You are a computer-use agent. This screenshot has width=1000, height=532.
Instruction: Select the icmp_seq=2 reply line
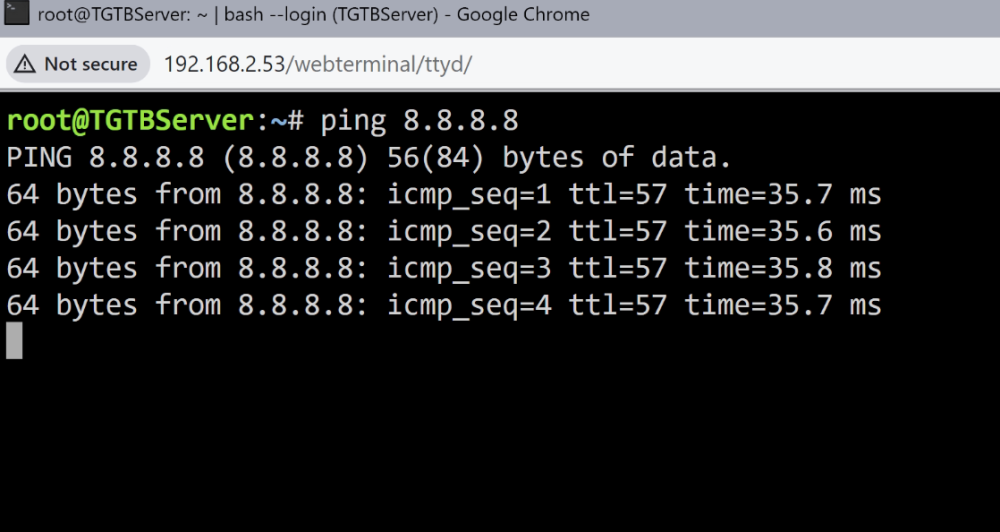[444, 232]
